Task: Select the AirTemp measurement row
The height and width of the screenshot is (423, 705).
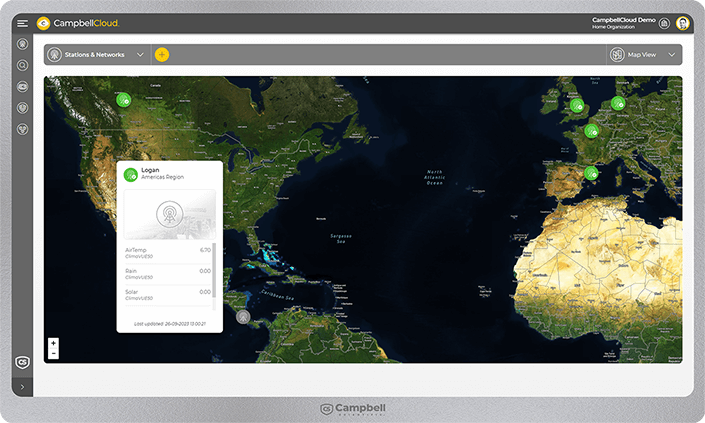Action: coord(167,252)
